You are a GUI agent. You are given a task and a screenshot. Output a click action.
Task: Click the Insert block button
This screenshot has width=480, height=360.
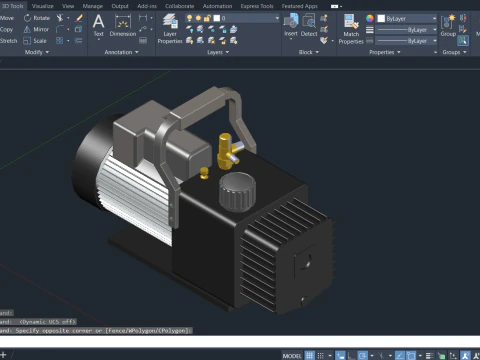(x=291, y=25)
